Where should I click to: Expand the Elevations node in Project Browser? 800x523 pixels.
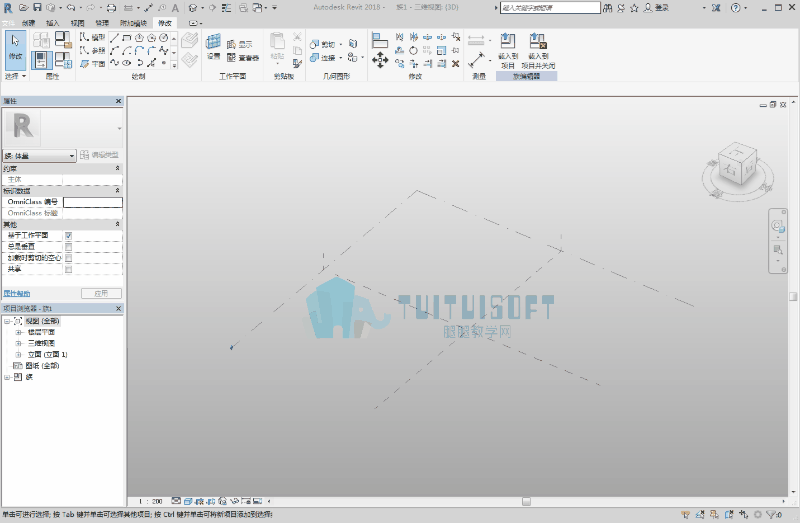[18, 354]
